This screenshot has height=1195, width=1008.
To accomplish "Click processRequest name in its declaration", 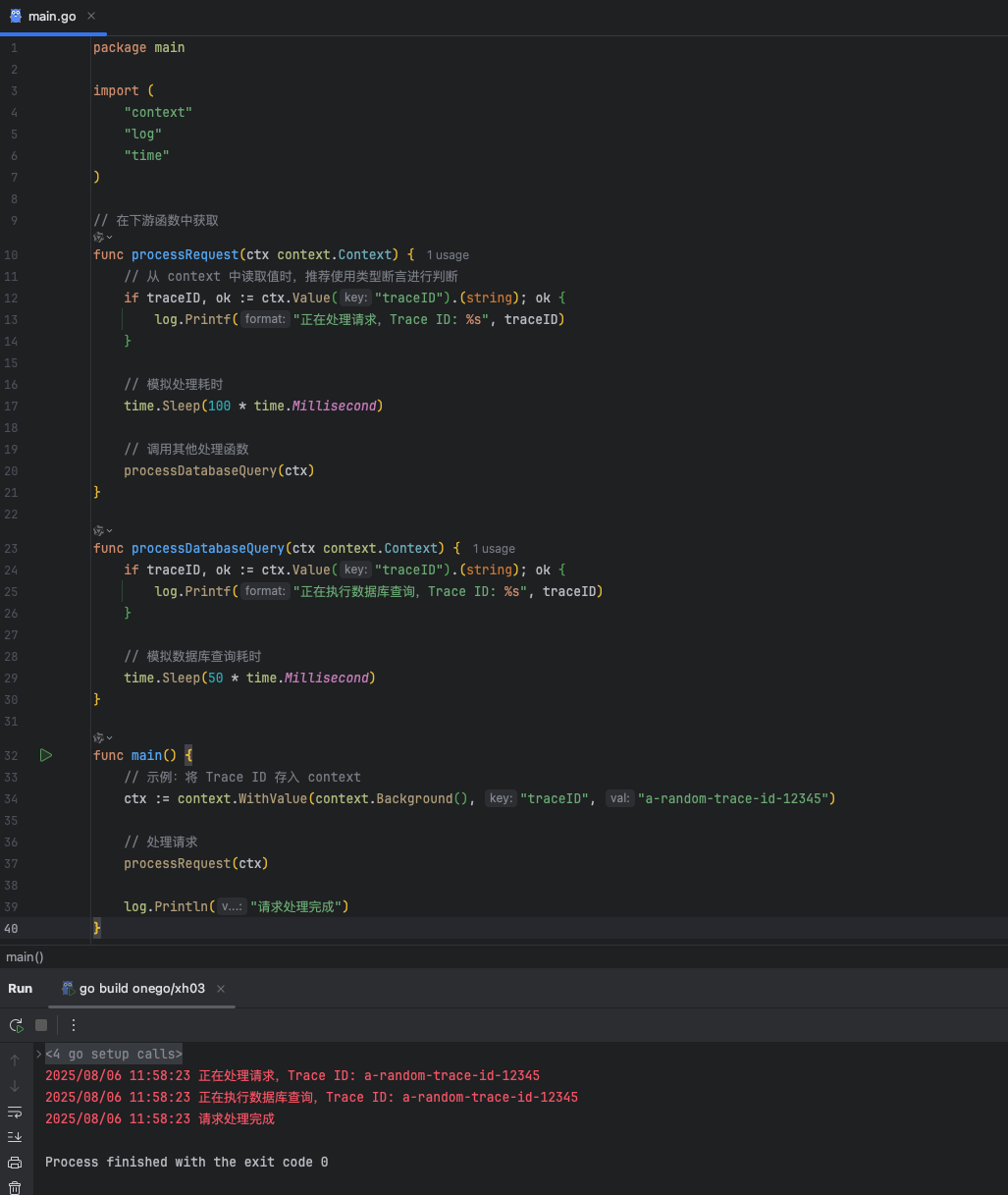I will tap(185, 254).
